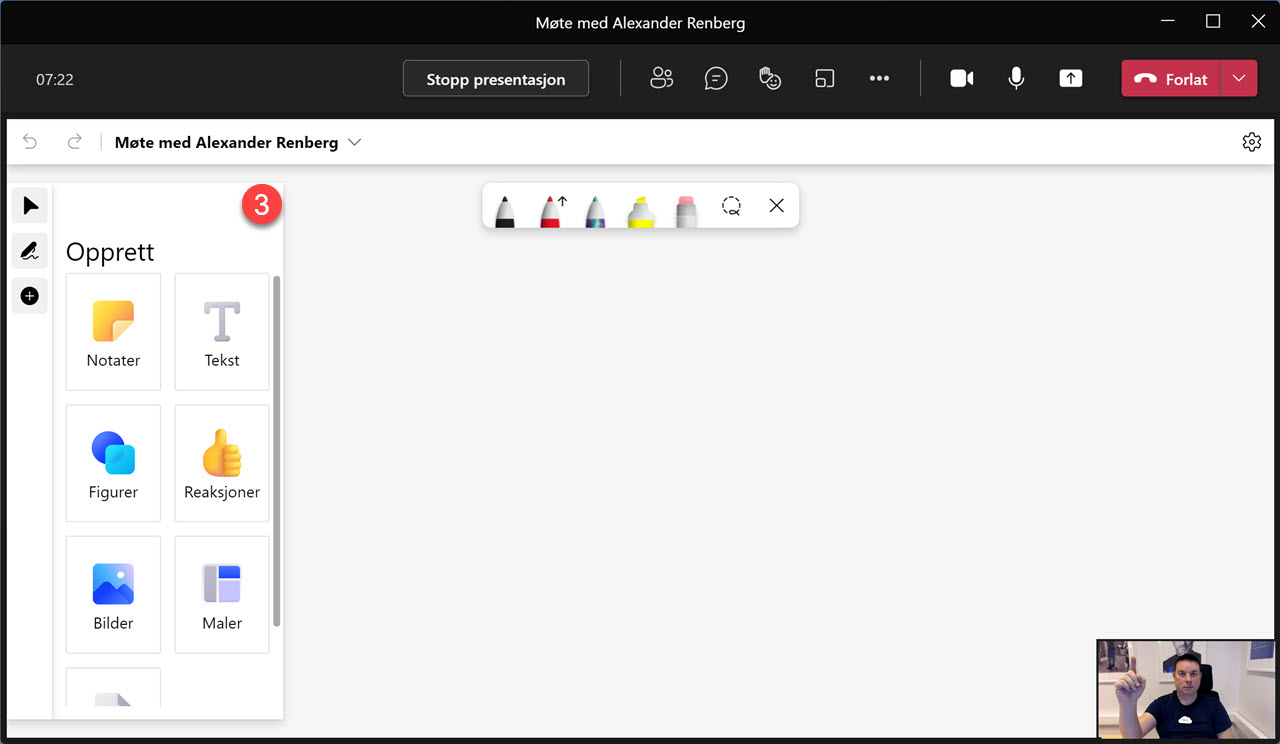The image size is (1280, 744).
Task: Select the rainbow multicolor pen
Action: coord(595,209)
